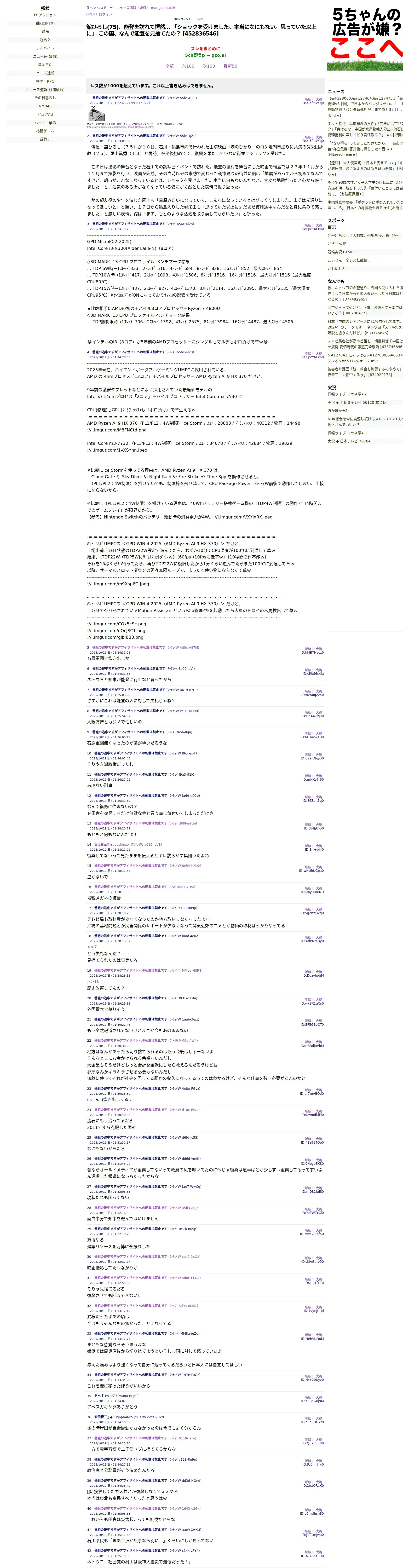Show all posts via 全部

(x=169, y=66)
